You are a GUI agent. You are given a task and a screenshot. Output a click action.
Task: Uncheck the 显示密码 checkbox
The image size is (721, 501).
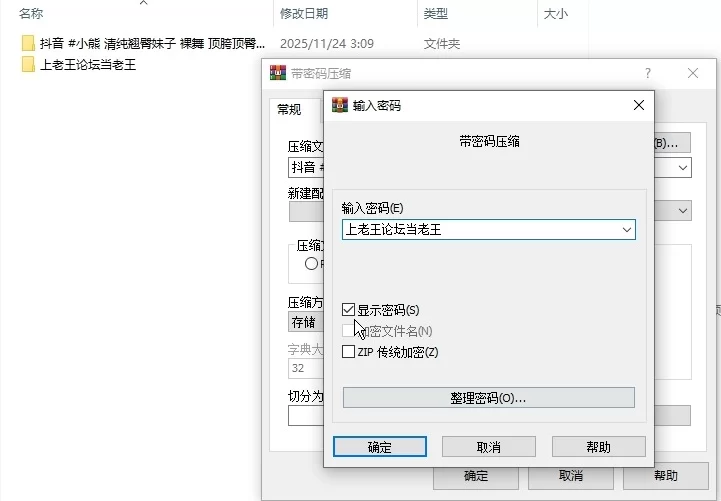point(349,310)
